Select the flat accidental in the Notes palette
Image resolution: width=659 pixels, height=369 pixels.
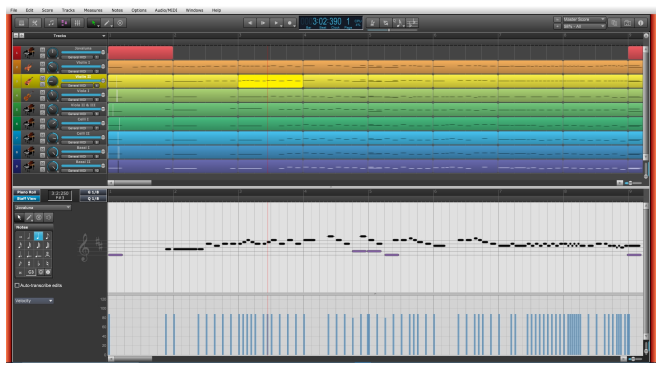pos(38,264)
